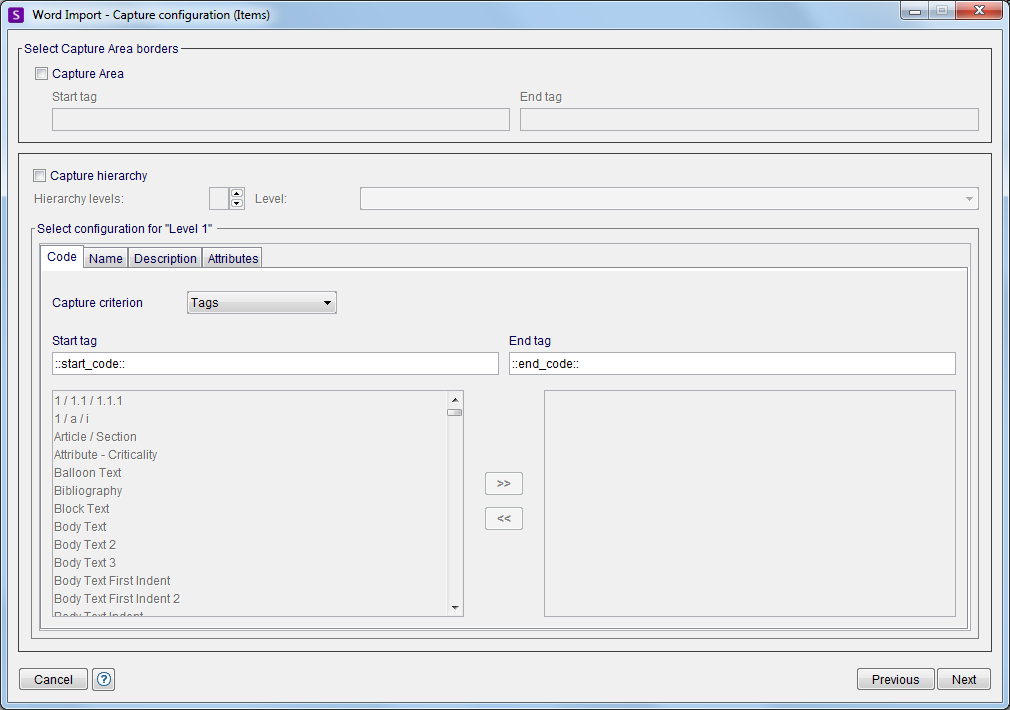This screenshot has width=1010, height=710.
Task: Click the Next button
Action: pos(963,679)
